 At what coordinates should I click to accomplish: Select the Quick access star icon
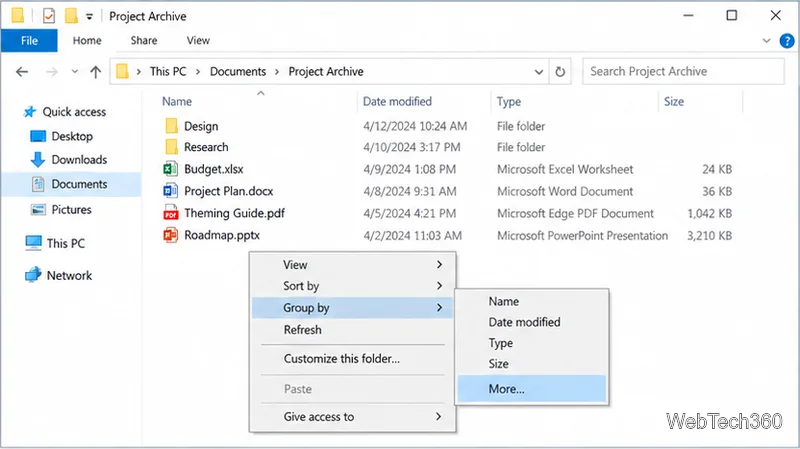(x=30, y=112)
